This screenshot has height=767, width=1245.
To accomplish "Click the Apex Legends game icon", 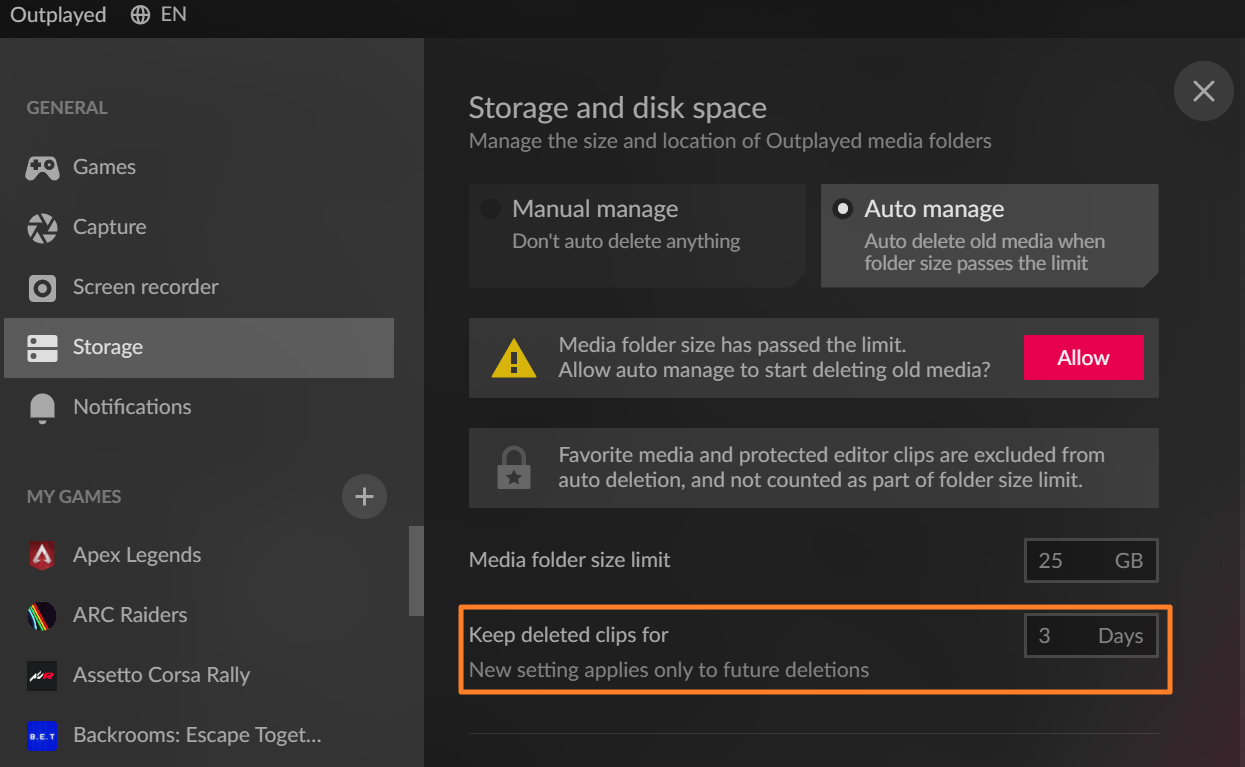I will tap(42, 555).
